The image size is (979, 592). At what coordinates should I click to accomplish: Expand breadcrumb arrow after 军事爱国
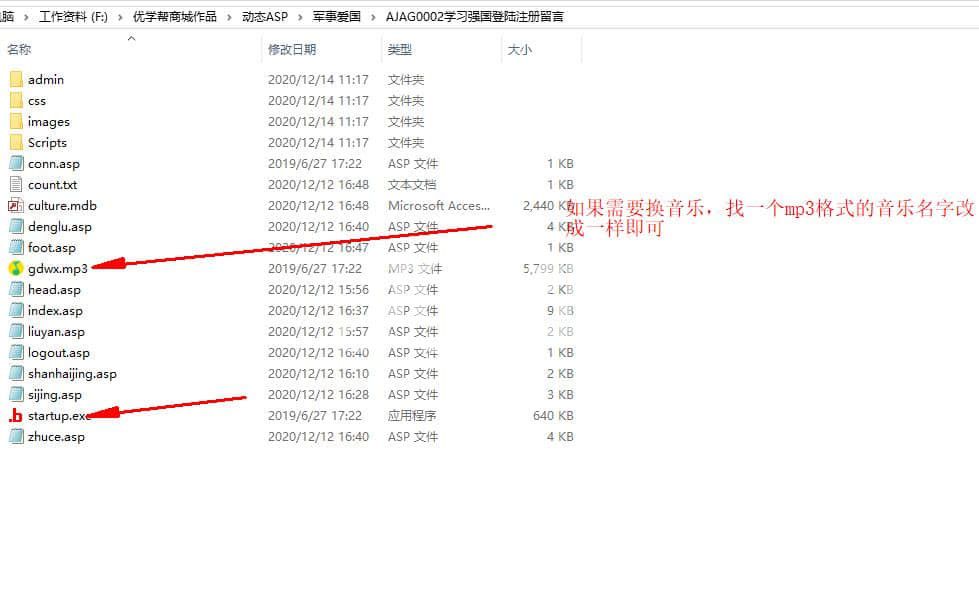[x=372, y=16]
